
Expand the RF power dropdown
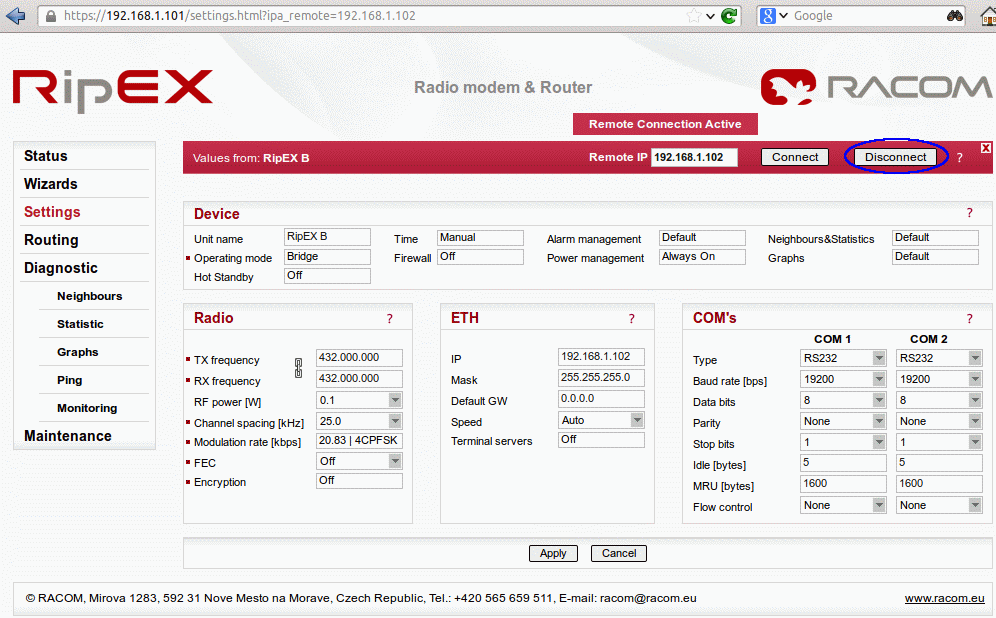(395, 400)
